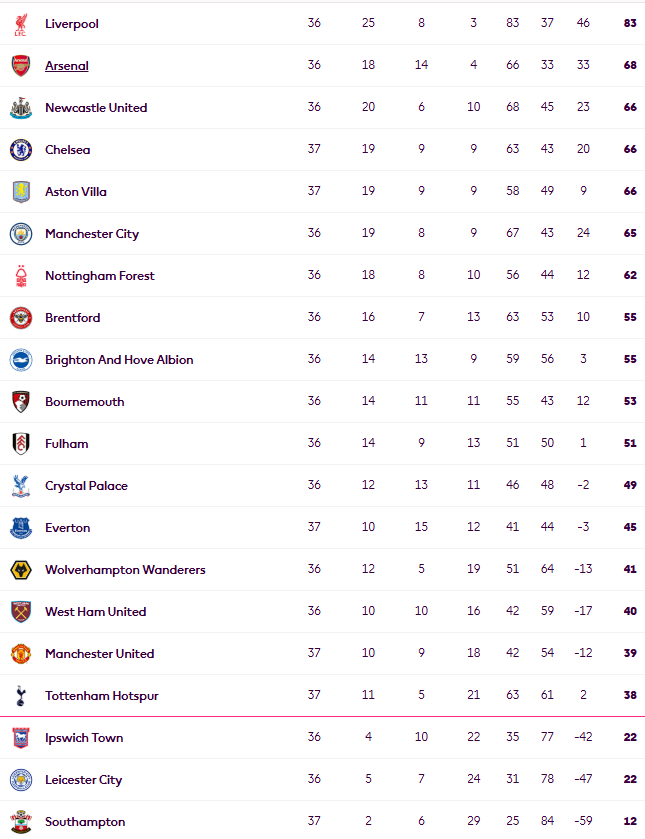This screenshot has width=645, height=839.
Task: Select the Chelsea club badge
Action: coord(20,150)
